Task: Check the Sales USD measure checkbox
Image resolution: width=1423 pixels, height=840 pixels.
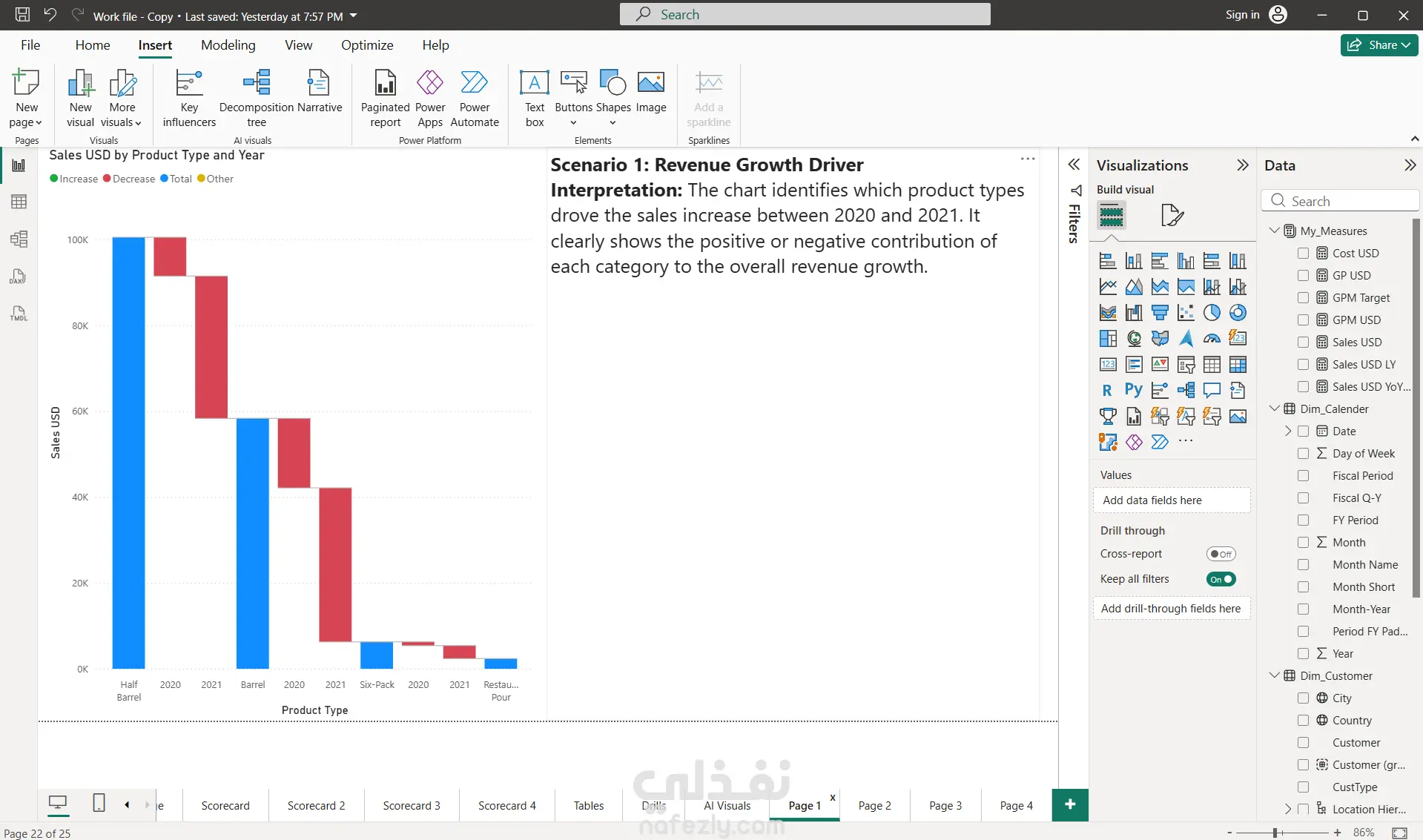Action: [x=1303, y=342]
